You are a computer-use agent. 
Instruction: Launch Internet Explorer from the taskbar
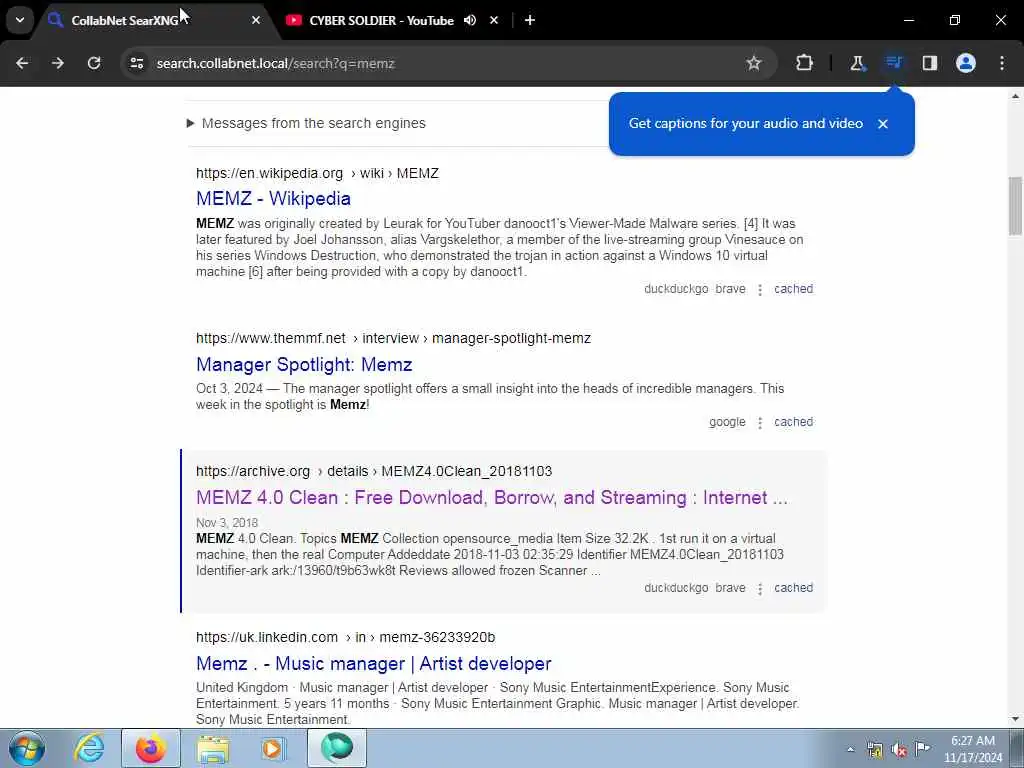point(89,748)
